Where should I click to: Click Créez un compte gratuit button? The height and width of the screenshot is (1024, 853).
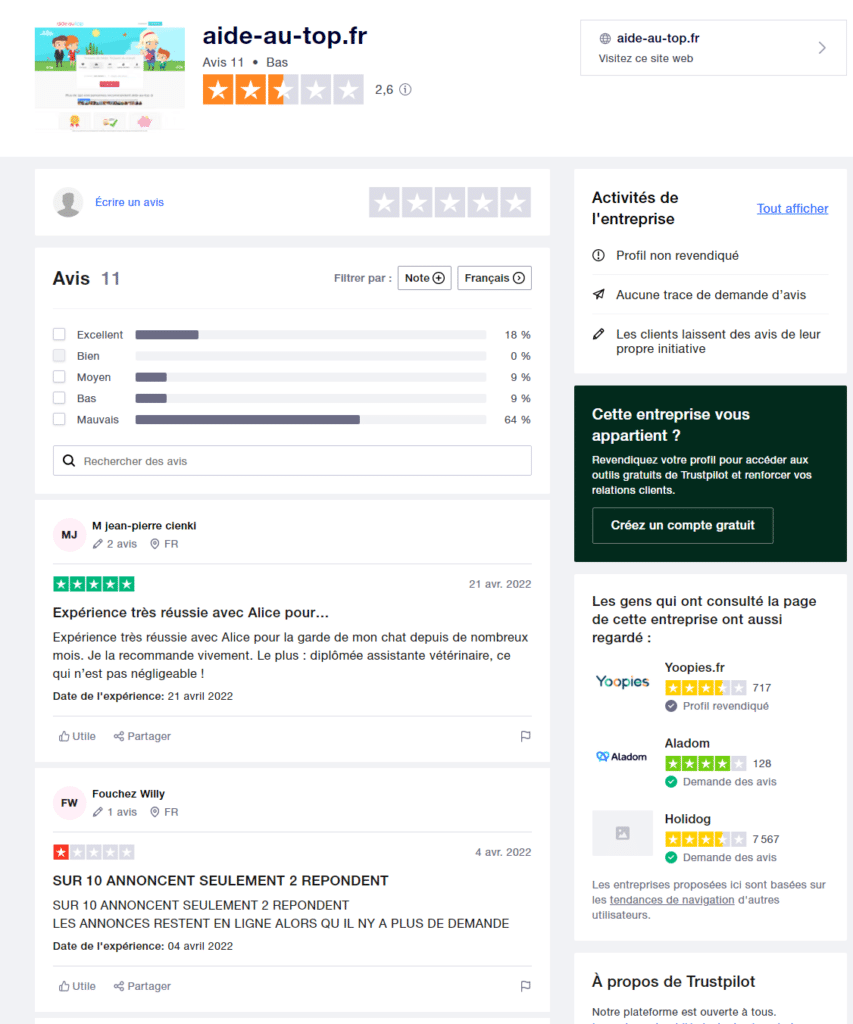pyautogui.click(x=683, y=525)
